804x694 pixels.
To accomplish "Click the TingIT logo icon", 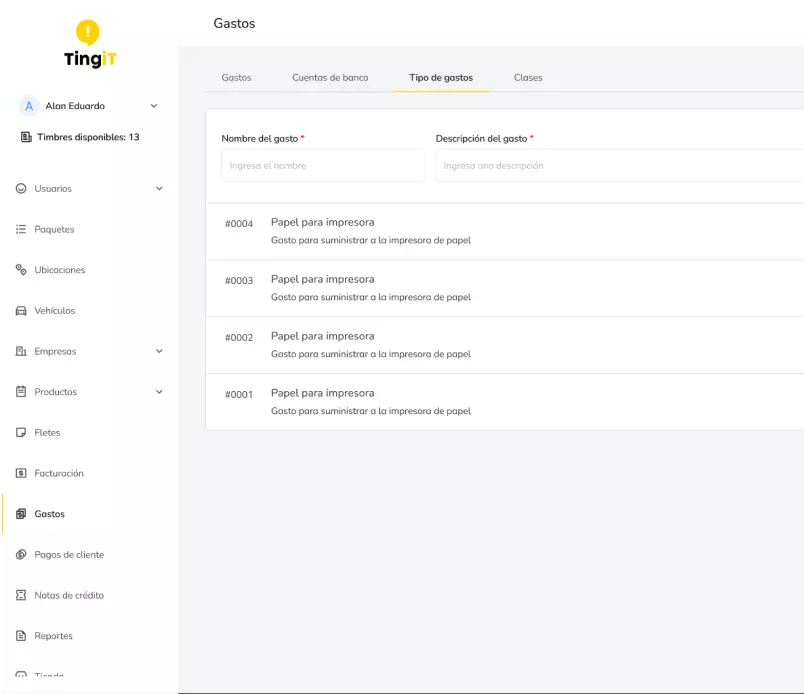I will (89, 33).
